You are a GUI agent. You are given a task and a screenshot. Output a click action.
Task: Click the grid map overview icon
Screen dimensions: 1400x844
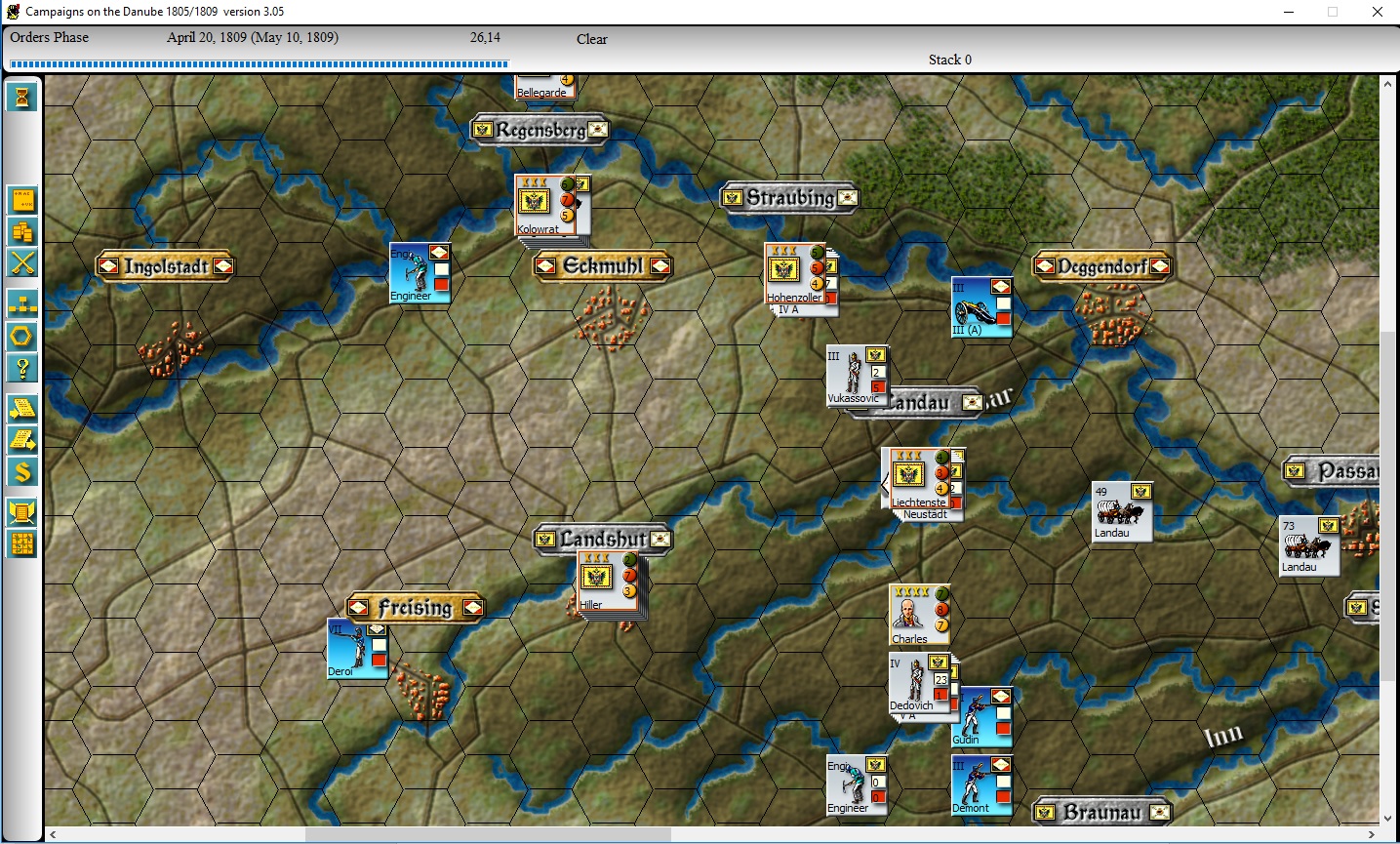coord(22,543)
